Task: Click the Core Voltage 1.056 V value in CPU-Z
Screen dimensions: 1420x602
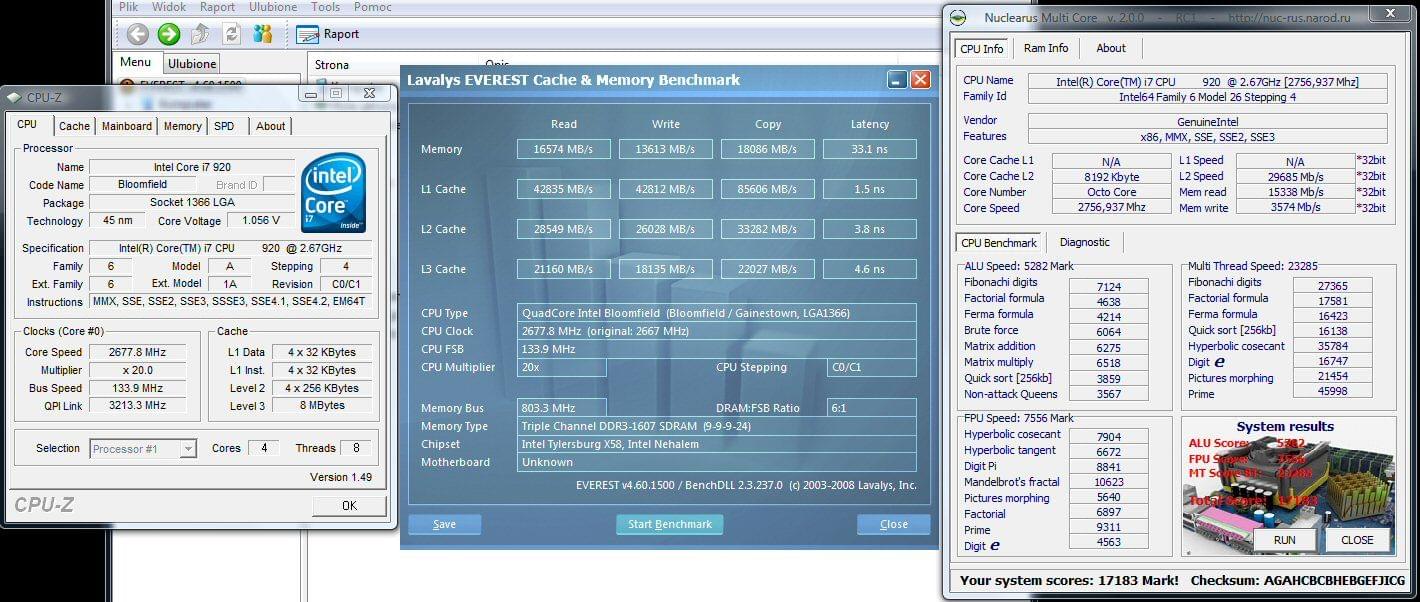Action: [260, 221]
